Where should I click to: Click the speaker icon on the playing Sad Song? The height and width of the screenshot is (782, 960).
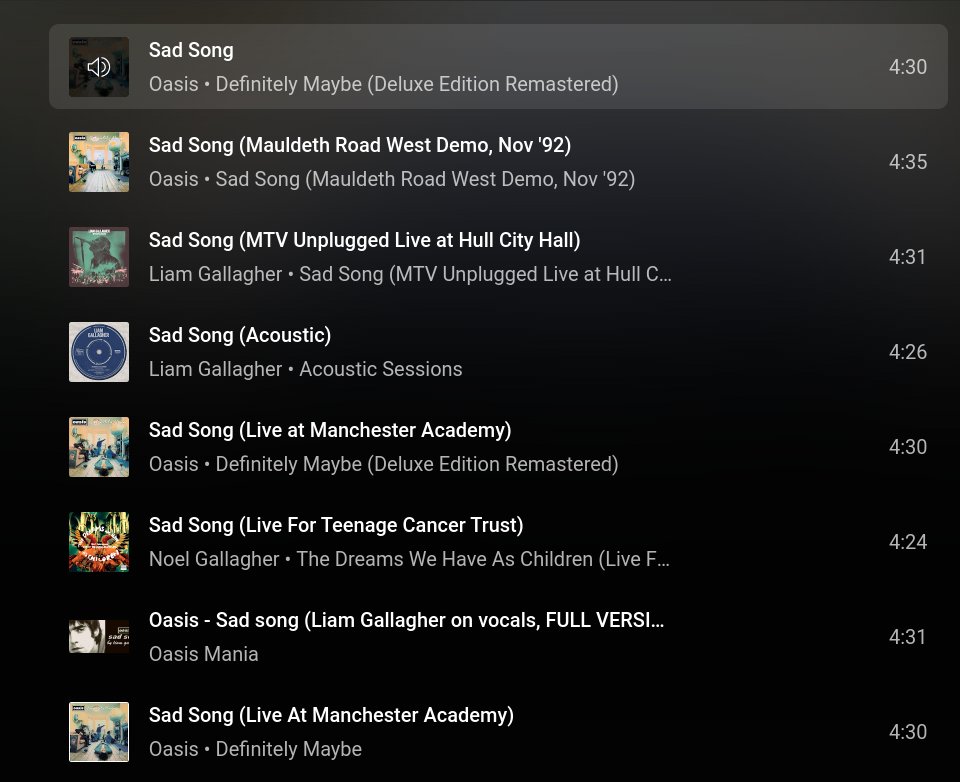point(99,67)
